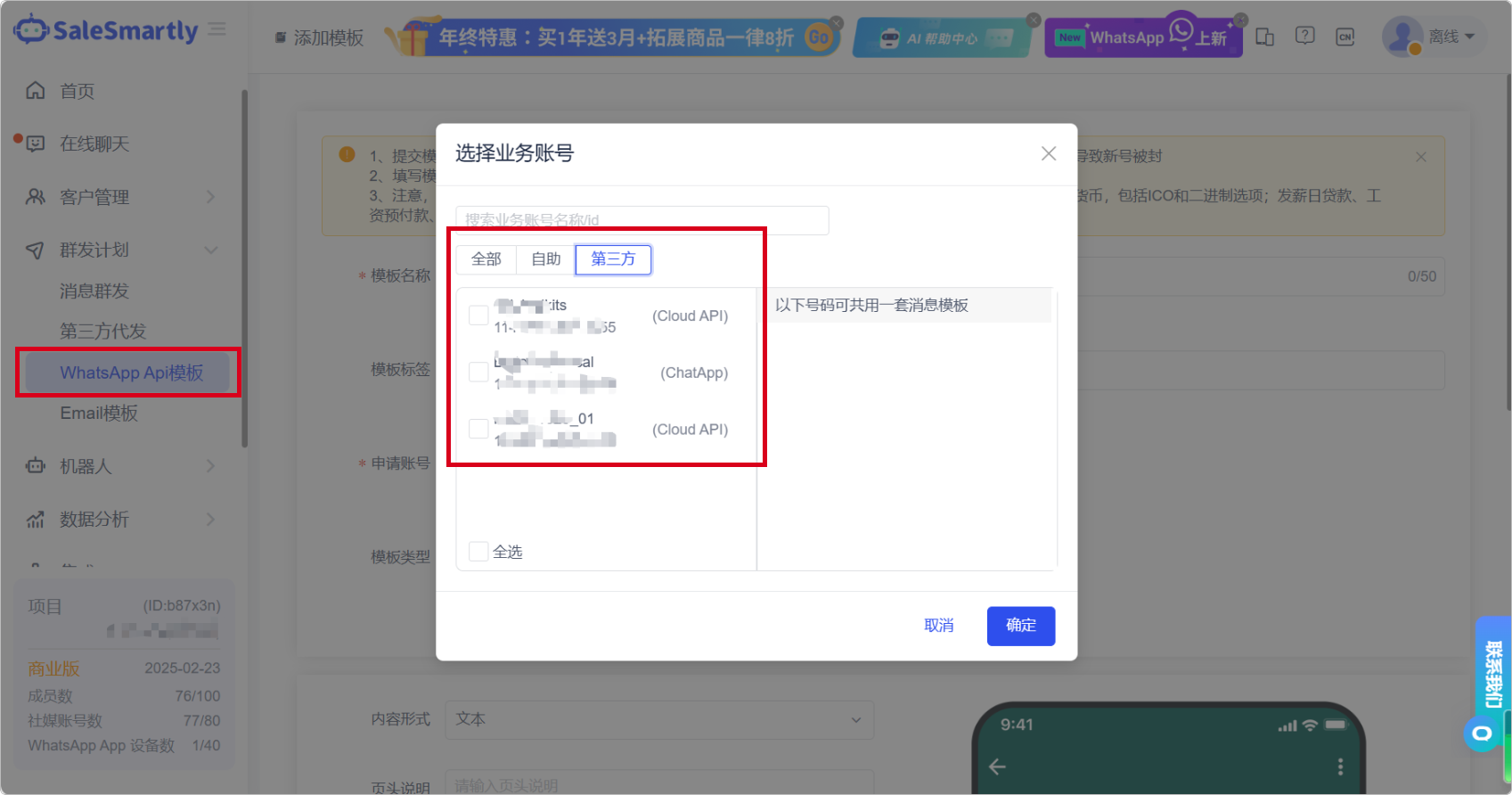Toggle the 全选 select-all checkbox
Image resolution: width=1512 pixels, height=795 pixels.
pos(478,552)
